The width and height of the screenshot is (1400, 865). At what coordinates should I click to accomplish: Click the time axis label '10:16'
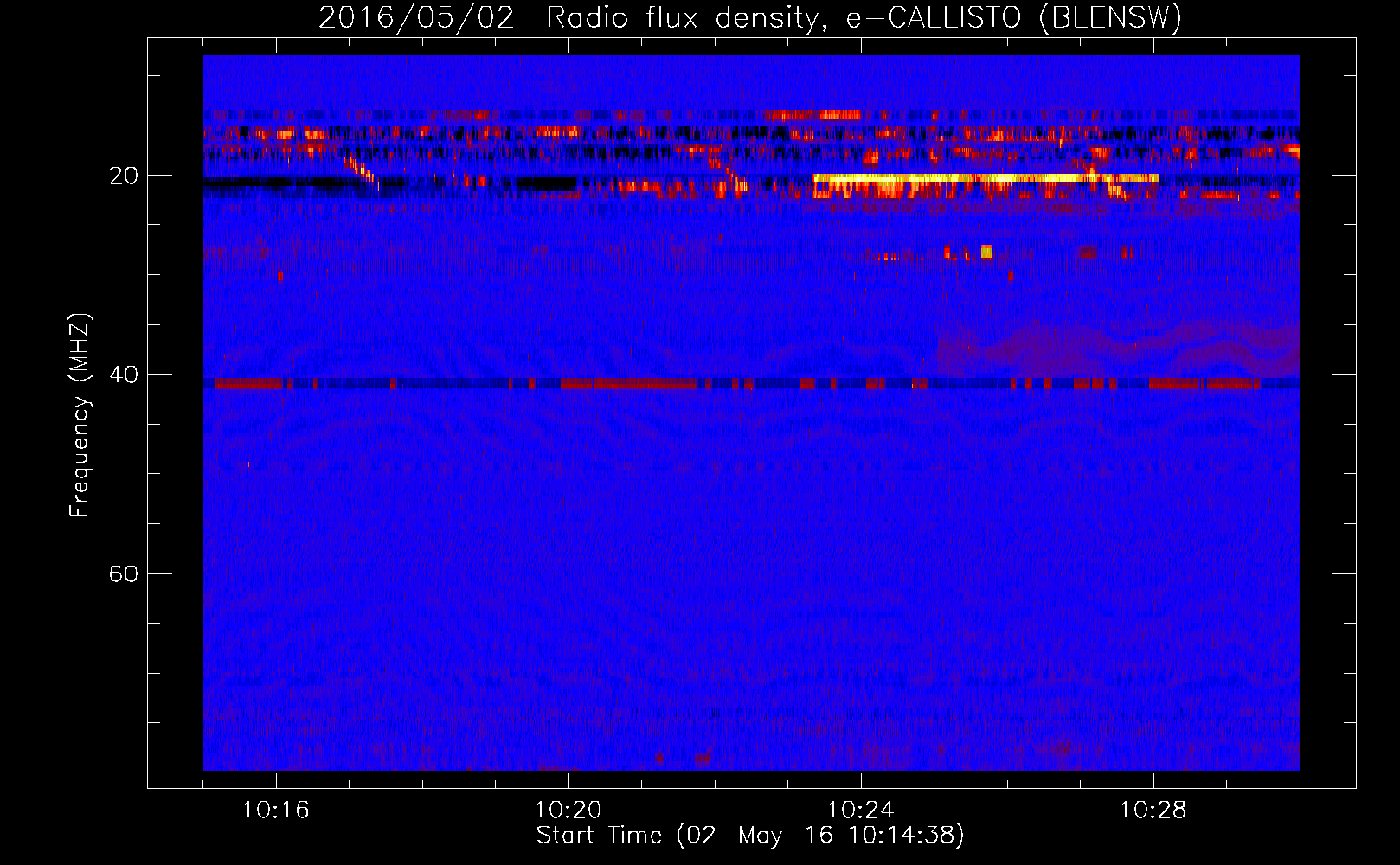276,810
